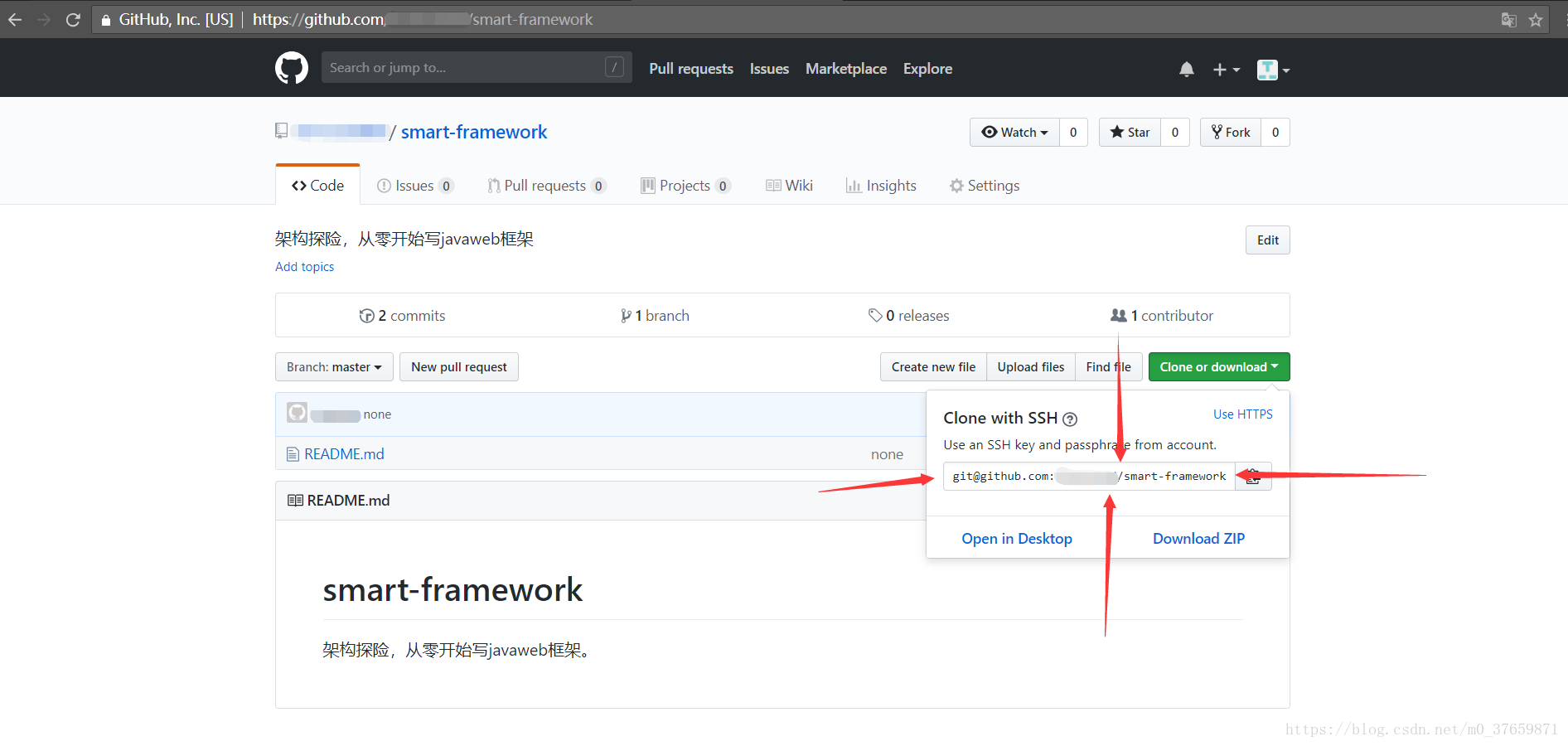
Task: Click the committer avatar in commit row
Action: click(x=297, y=413)
